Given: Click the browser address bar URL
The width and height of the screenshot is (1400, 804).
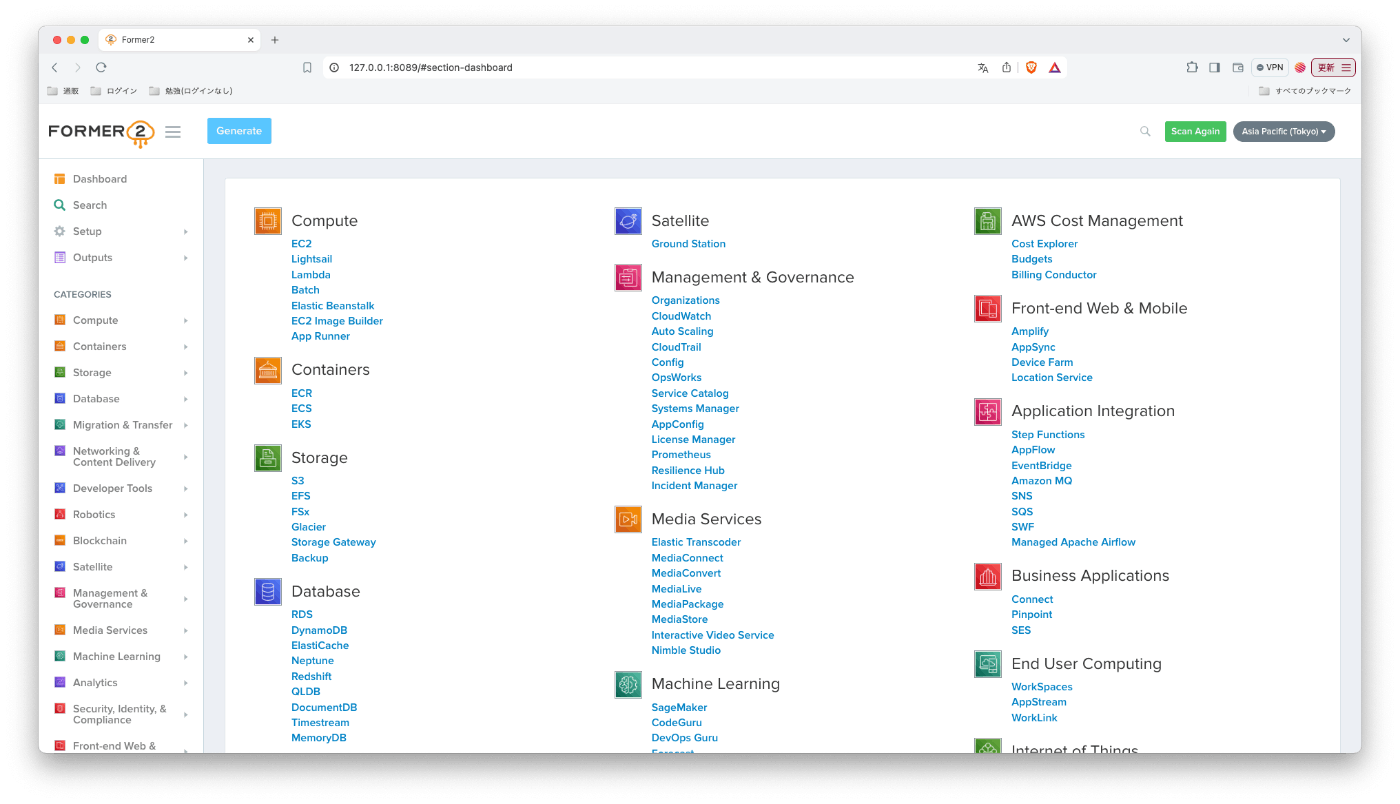Looking at the screenshot, I should [x=430, y=68].
